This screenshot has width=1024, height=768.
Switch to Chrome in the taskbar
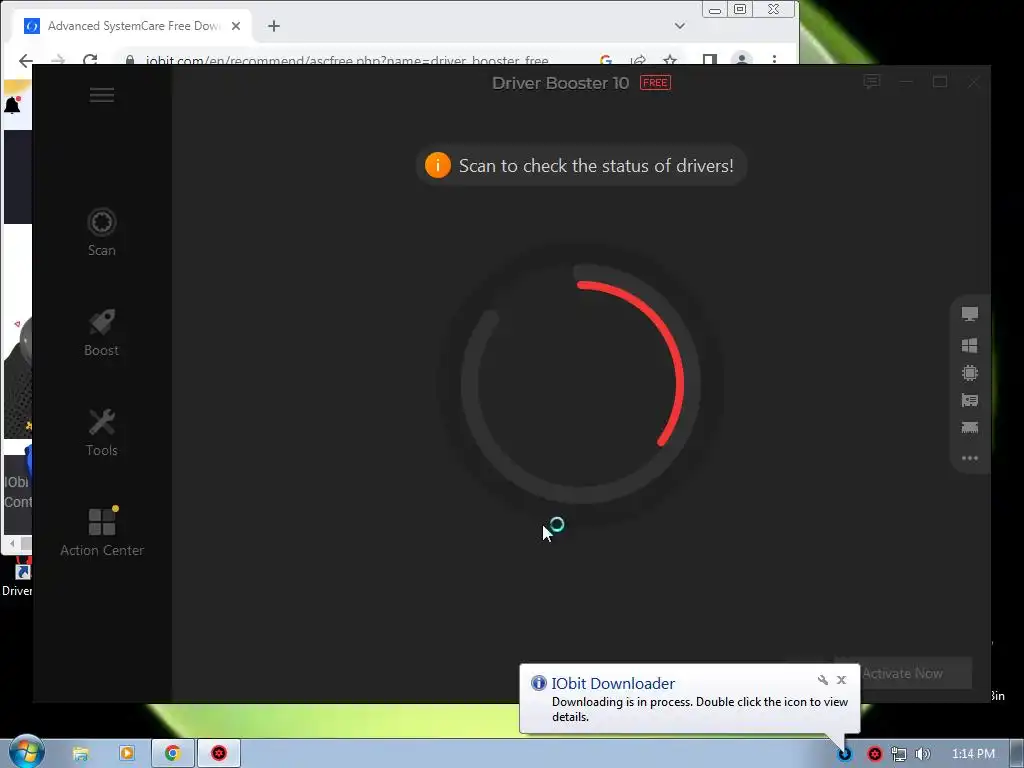172,754
